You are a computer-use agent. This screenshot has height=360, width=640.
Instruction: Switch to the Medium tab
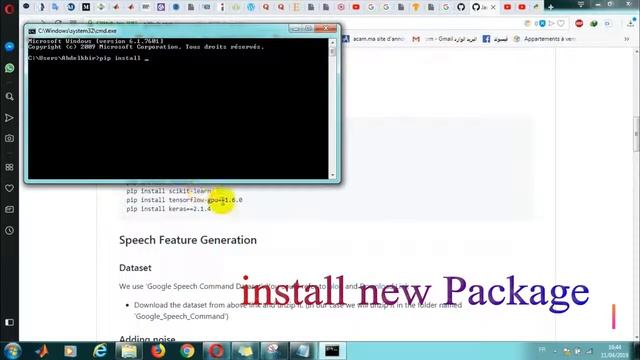pyautogui.click(x=86, y=7)
